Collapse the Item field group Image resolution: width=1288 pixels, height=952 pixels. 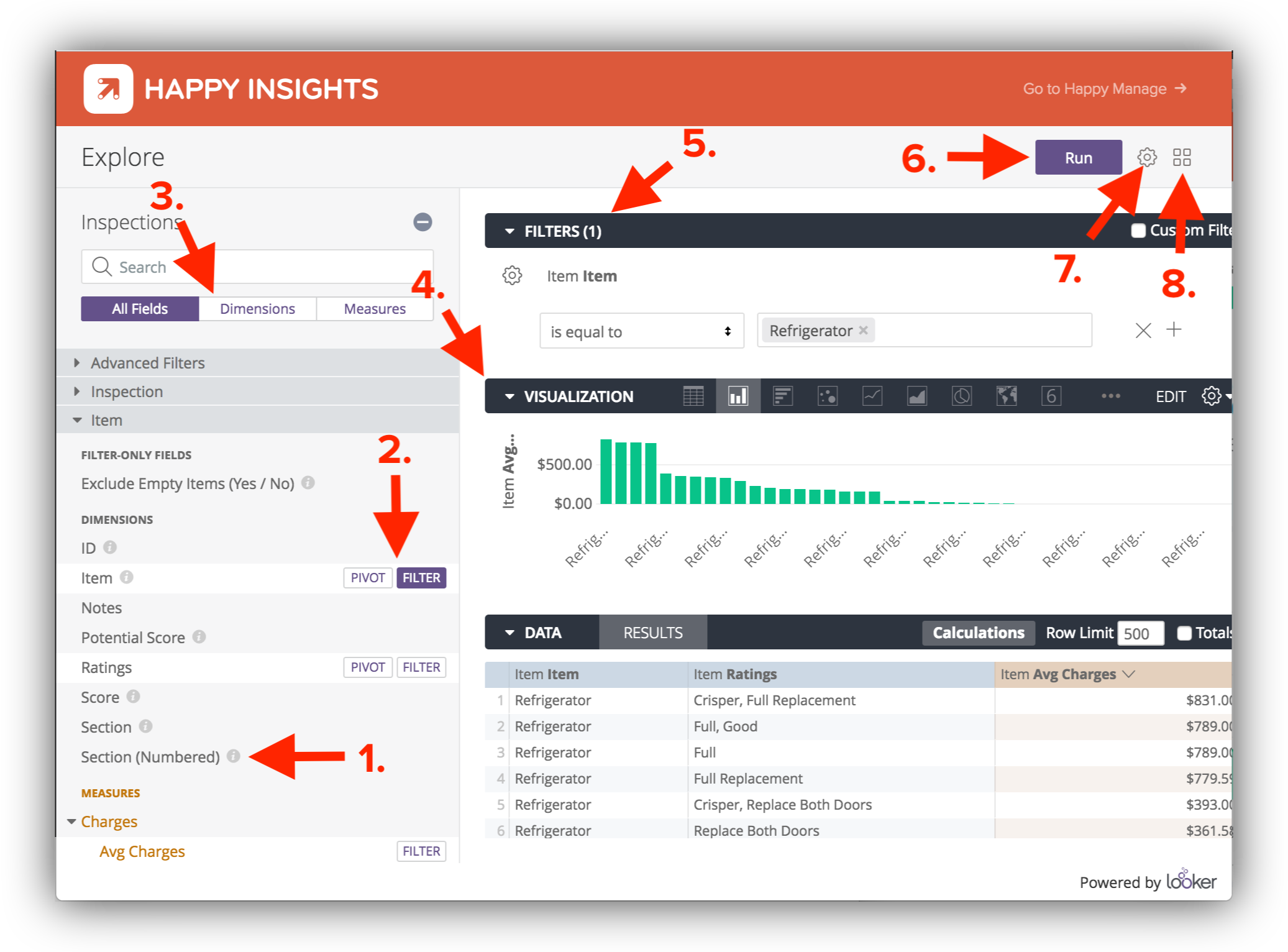coord(258,419)
